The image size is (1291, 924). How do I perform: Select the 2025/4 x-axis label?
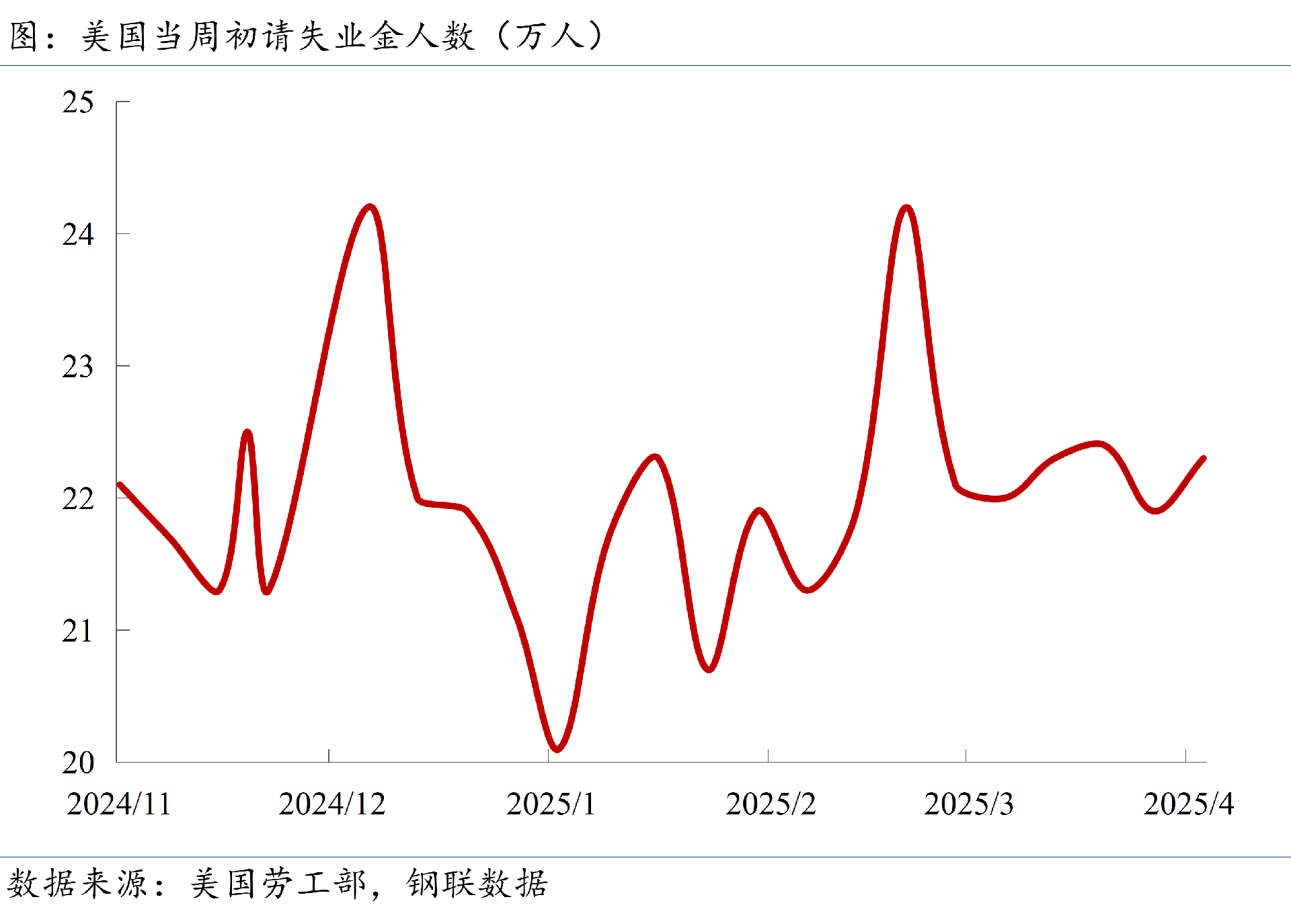1188,804
